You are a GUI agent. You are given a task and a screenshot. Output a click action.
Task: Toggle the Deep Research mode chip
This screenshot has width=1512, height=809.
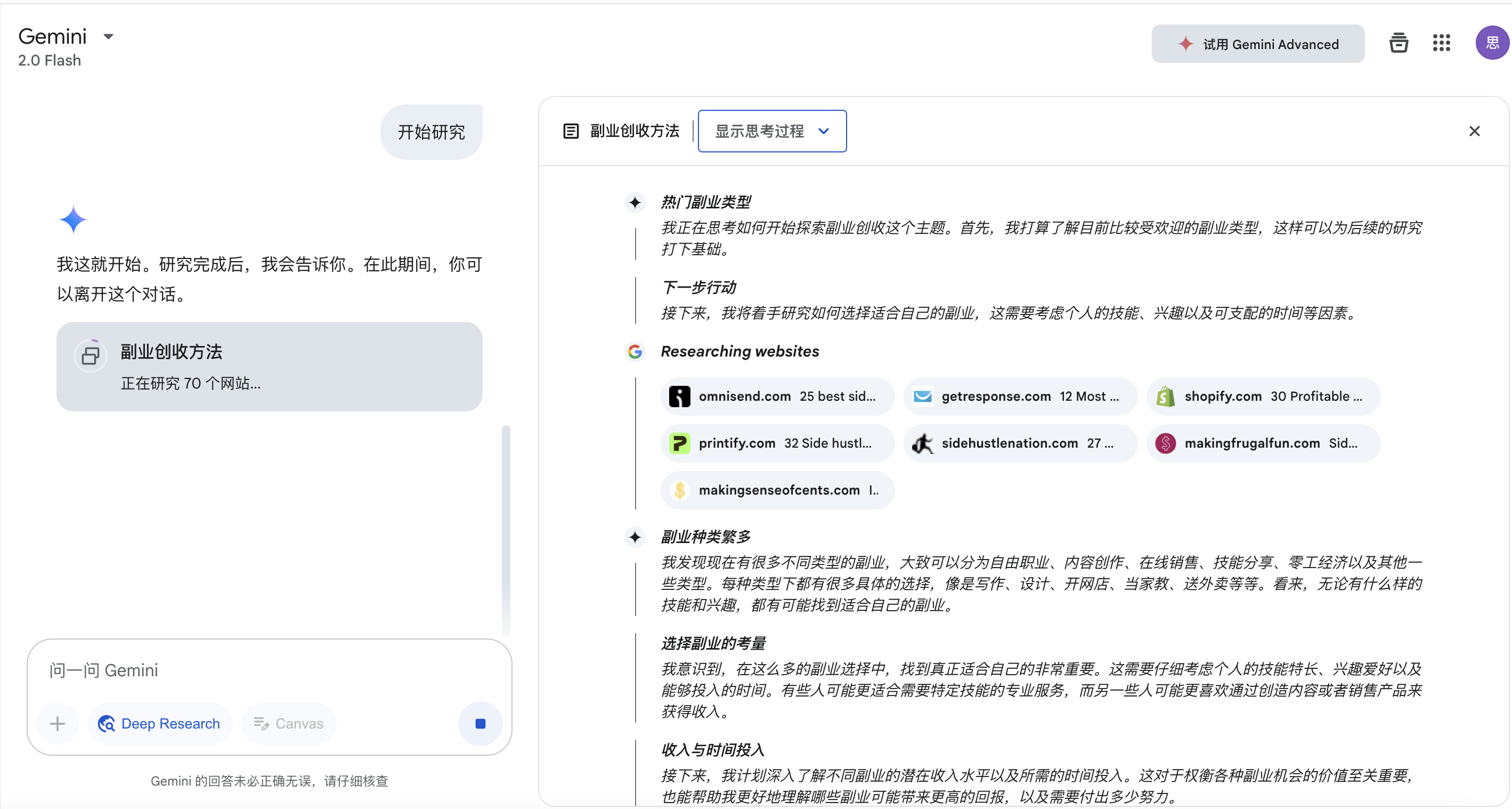click(159, 723)
